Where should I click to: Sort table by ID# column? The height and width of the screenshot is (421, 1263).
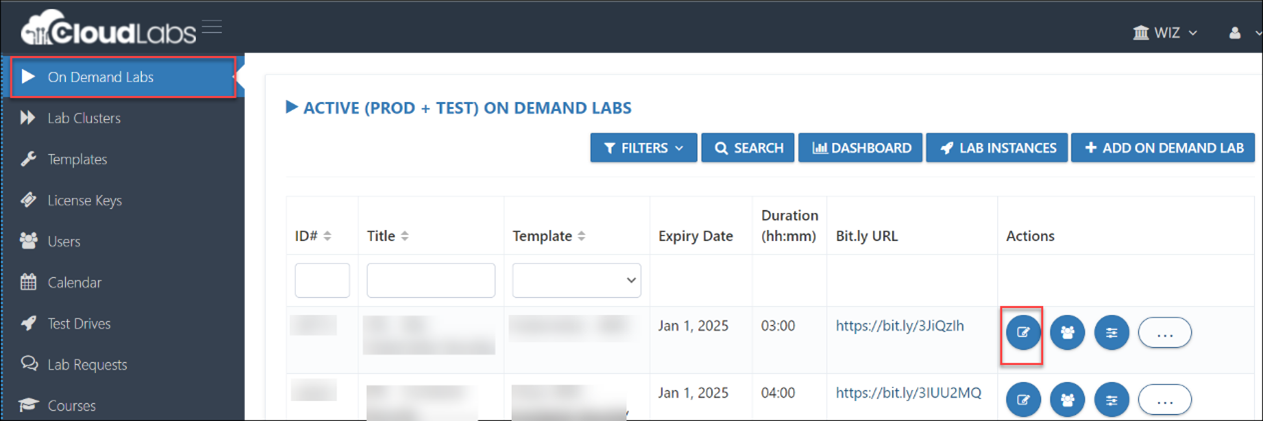313,236
